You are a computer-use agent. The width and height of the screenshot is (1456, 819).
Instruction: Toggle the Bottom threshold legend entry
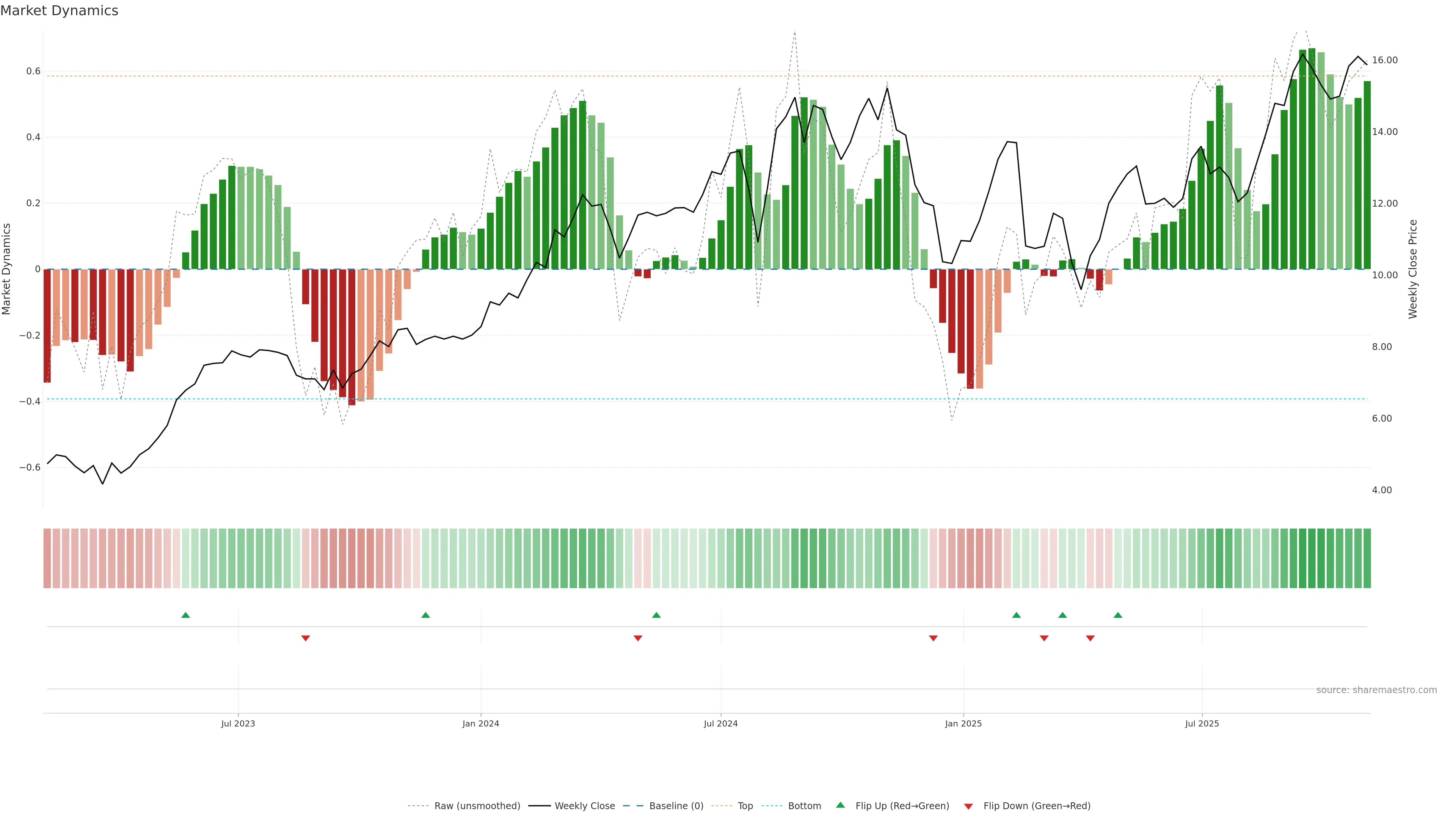tap(804, 806)
